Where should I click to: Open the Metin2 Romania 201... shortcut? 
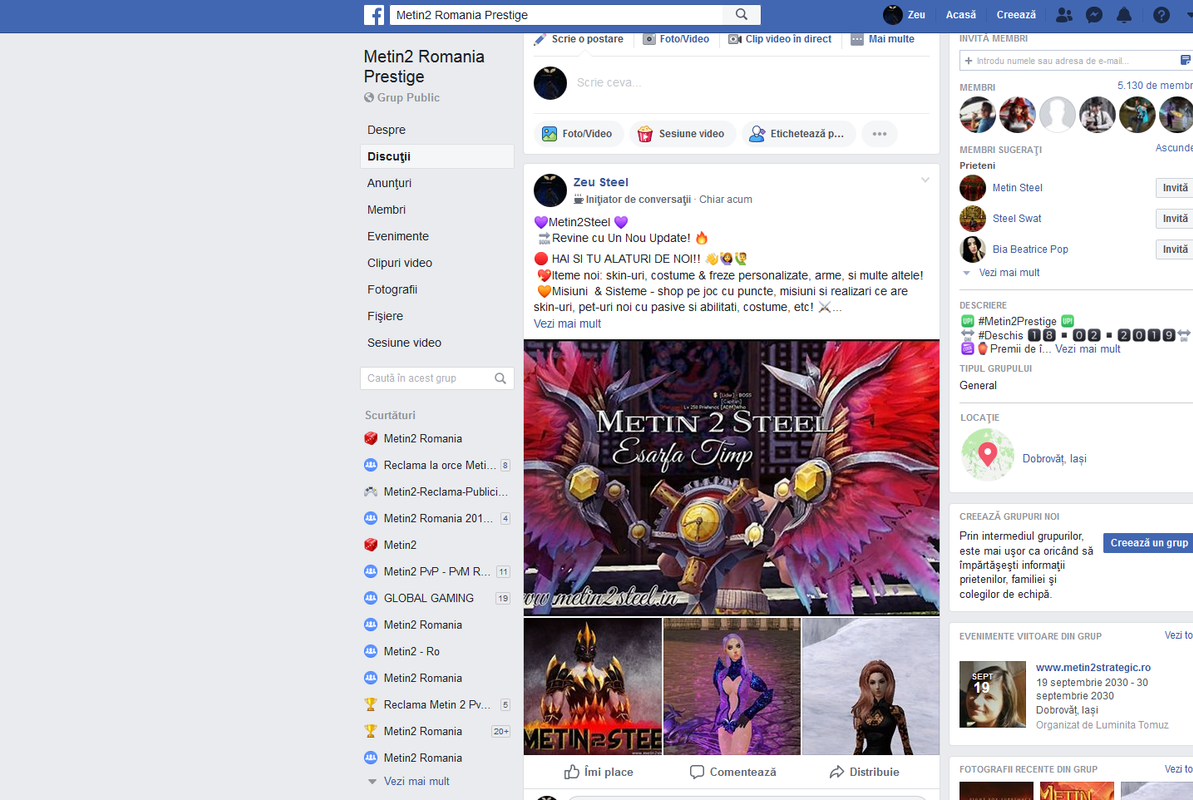pyautogui.click(x=438, y=518)
